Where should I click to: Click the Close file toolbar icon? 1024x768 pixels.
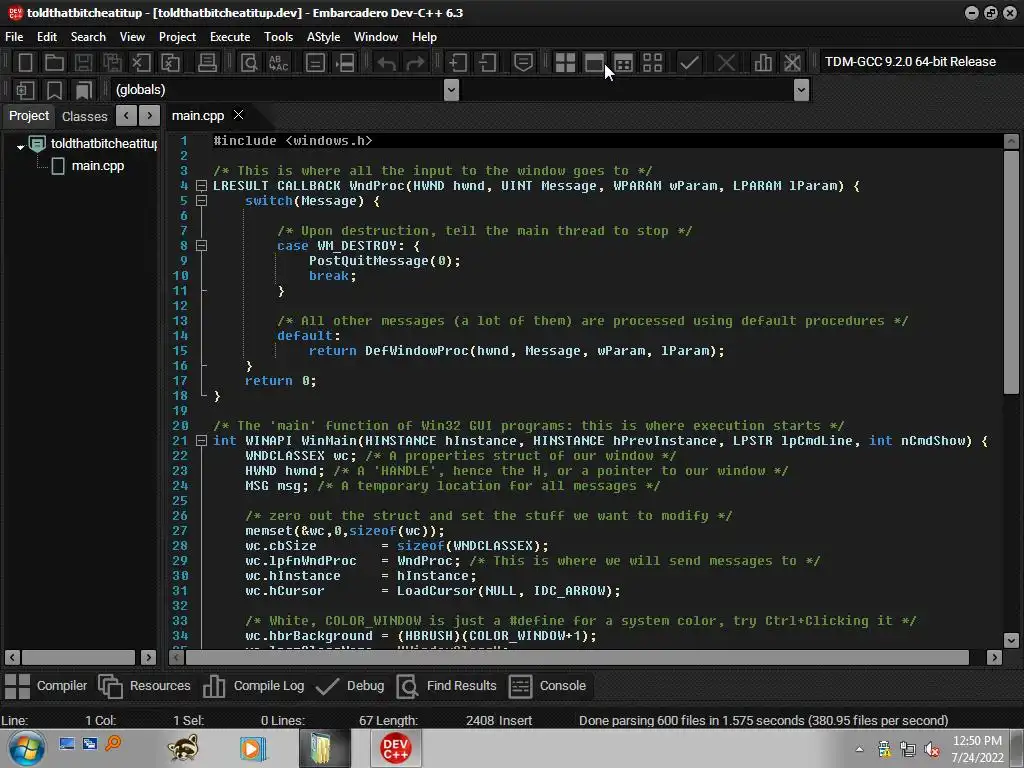(141, 63)
